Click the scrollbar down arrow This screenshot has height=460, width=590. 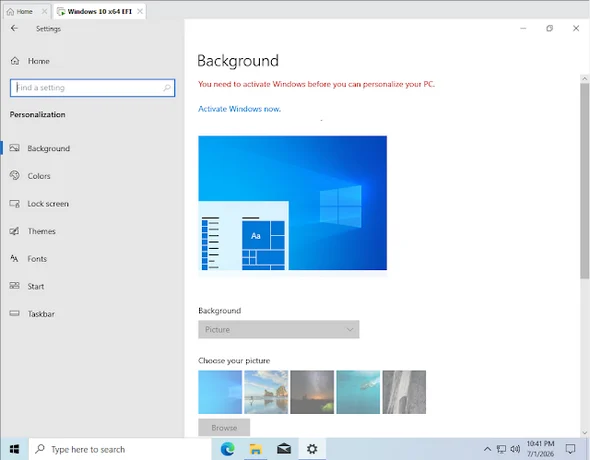[584, 433]
